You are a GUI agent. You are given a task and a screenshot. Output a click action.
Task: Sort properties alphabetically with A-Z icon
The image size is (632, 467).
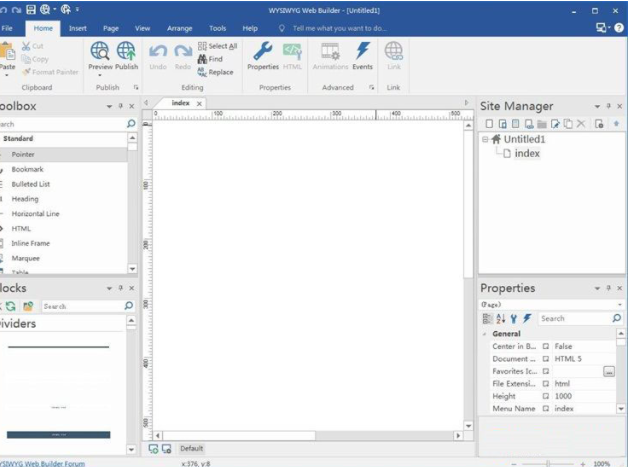(501, 319)
